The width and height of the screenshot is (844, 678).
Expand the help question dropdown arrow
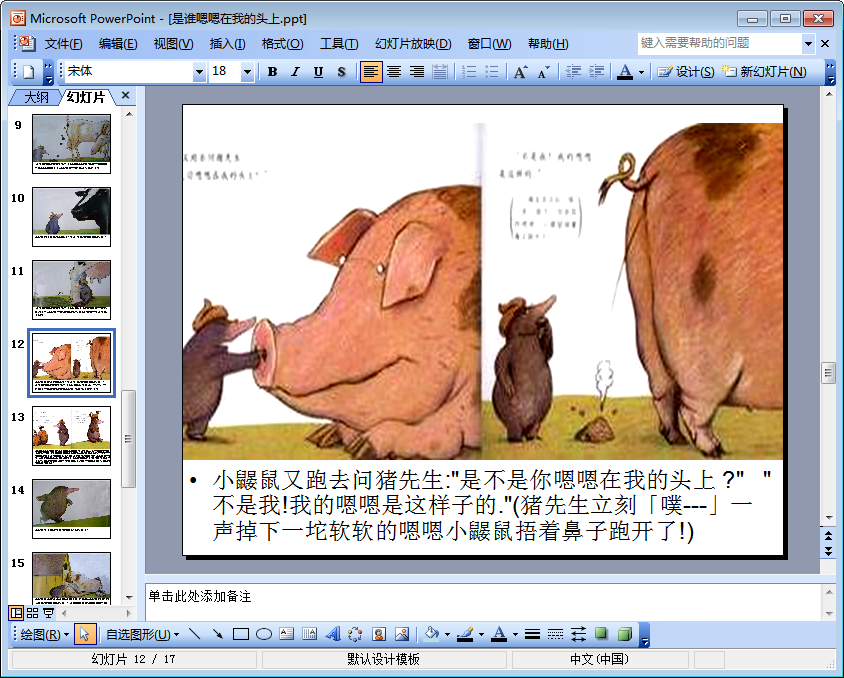click(x=808, y=44)
